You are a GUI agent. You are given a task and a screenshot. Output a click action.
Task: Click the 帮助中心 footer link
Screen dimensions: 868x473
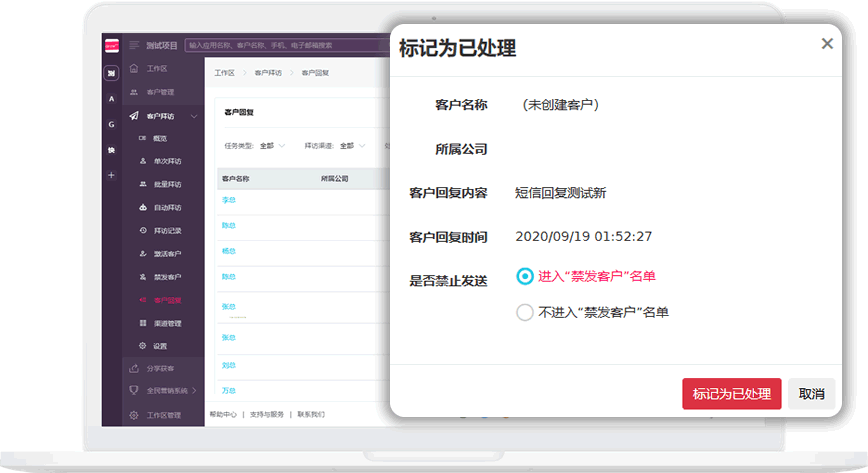point(223,414)
